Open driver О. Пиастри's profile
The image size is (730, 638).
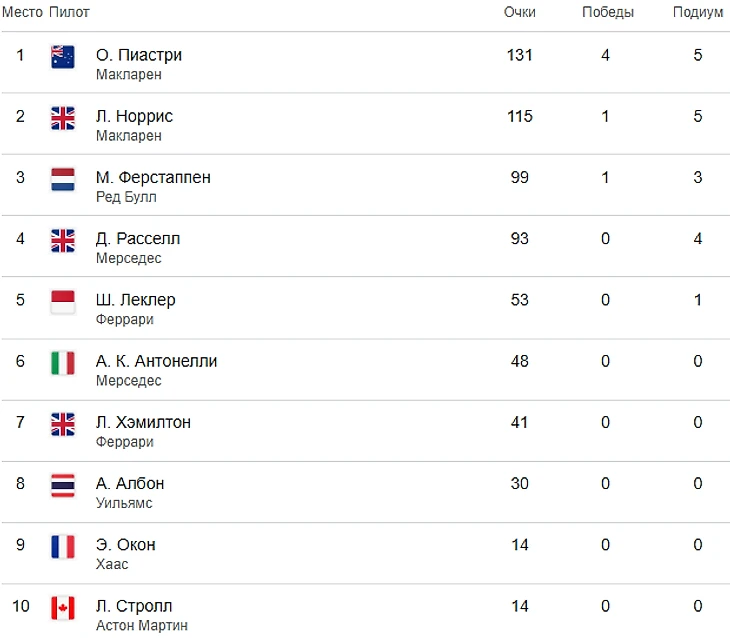(x=139, y=55)
